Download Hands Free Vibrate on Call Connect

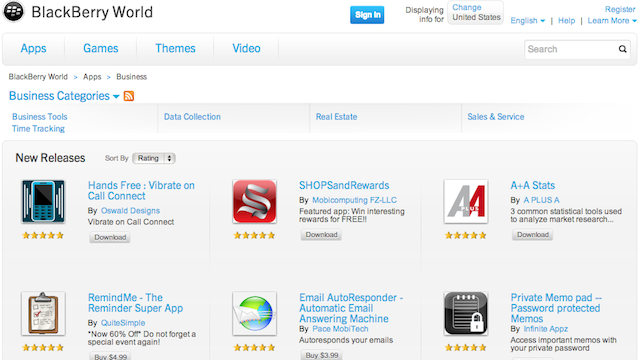click(x=110, y=237)
